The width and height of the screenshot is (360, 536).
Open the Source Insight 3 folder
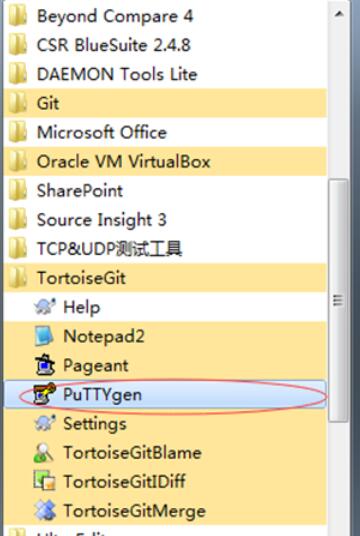[165, 219]
